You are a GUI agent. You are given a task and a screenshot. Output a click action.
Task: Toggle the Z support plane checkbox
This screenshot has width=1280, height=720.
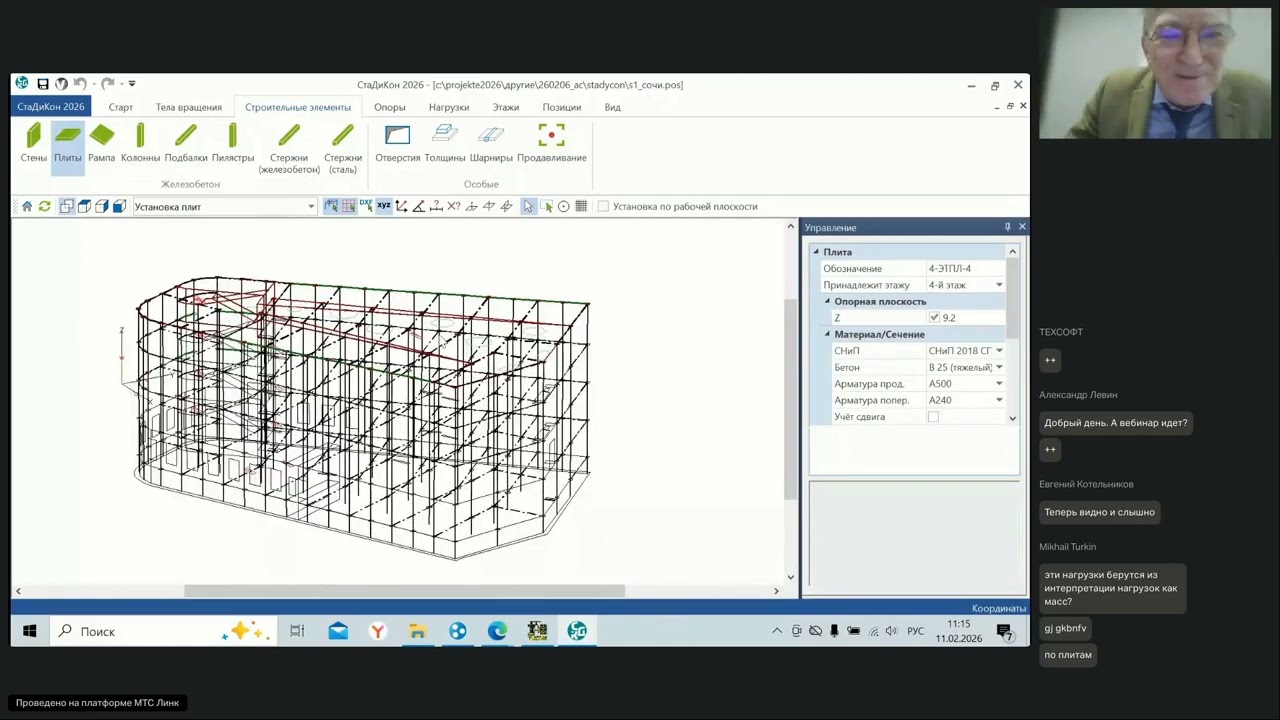(x=934, y=318)
